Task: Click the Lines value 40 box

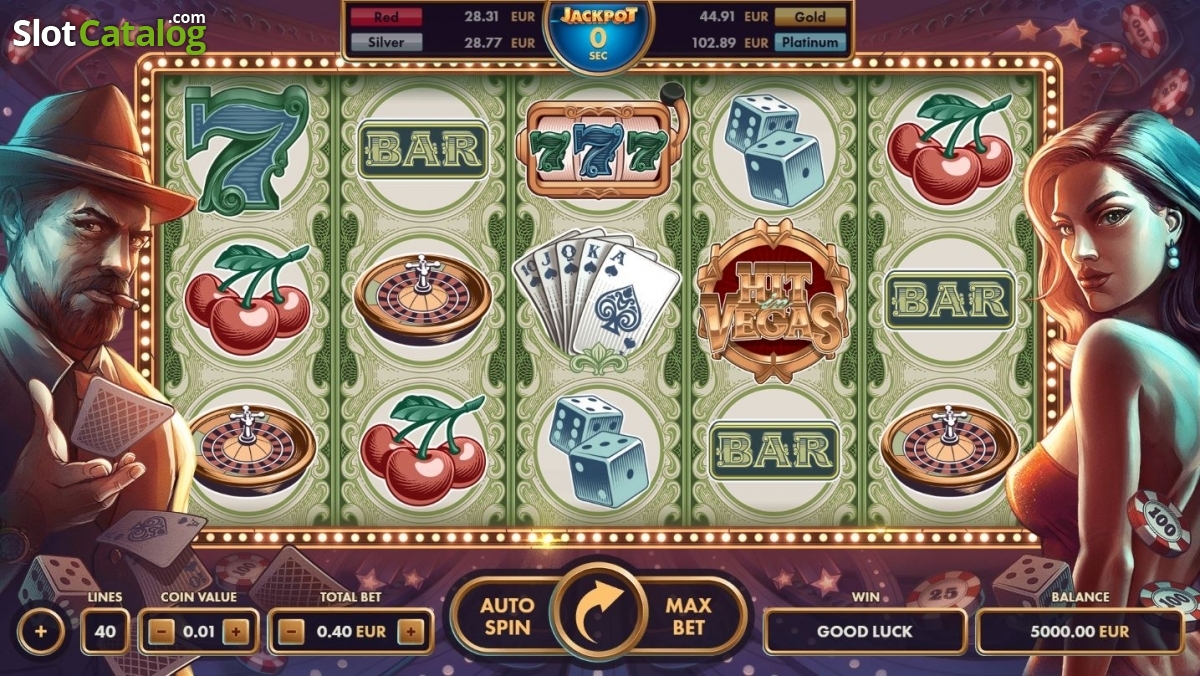Action: pos(104,632)
